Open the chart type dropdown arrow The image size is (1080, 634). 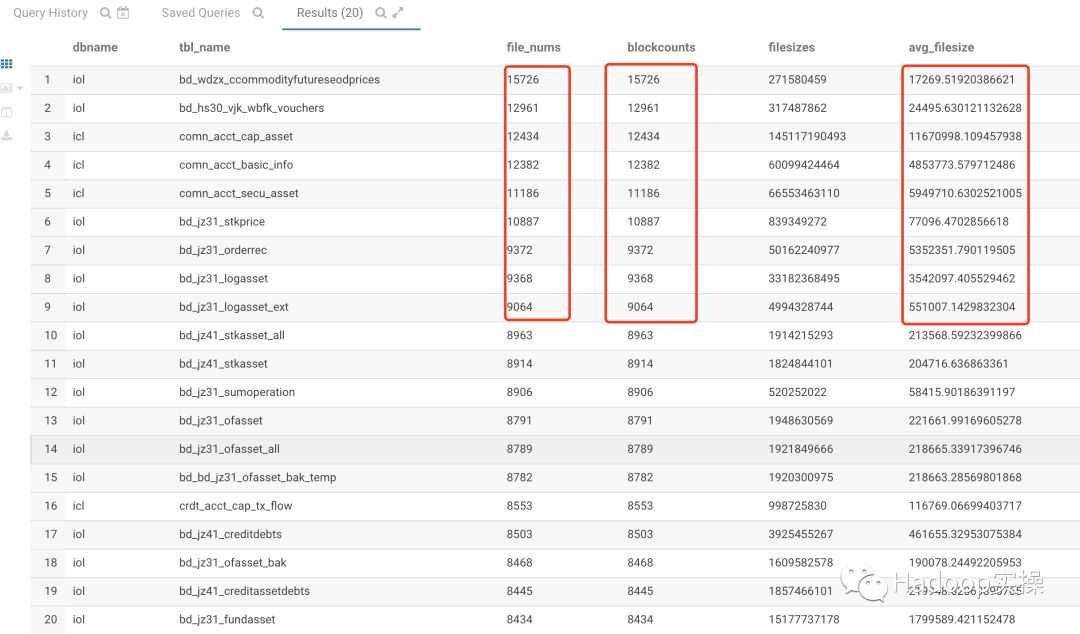click(x=20, y=89)
